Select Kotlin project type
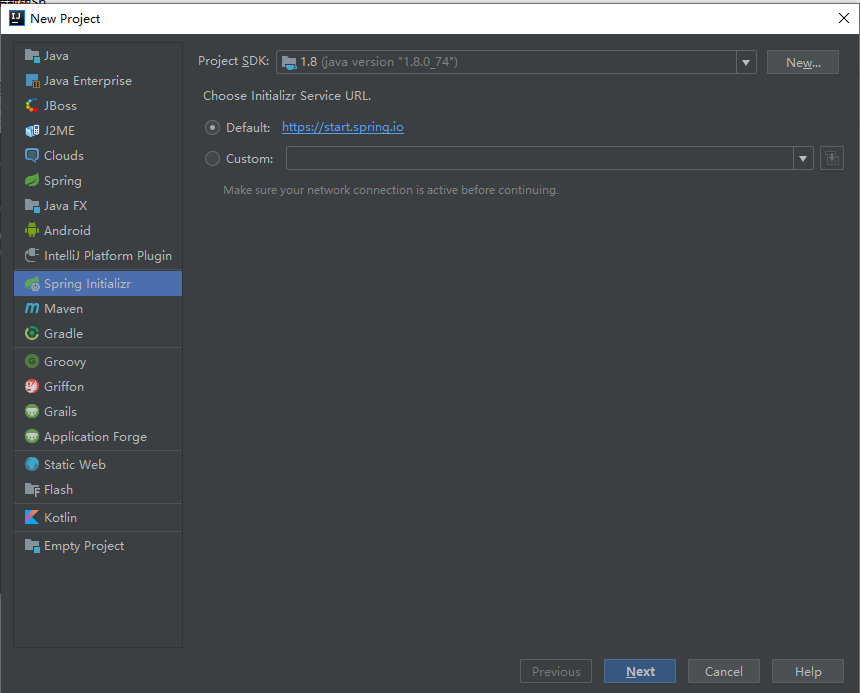 (x=98, y=518)
